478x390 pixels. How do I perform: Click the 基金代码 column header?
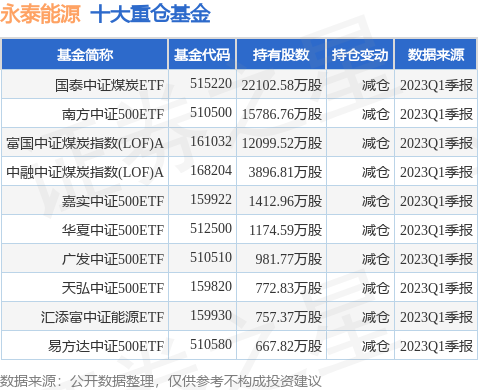pos(202,55)
